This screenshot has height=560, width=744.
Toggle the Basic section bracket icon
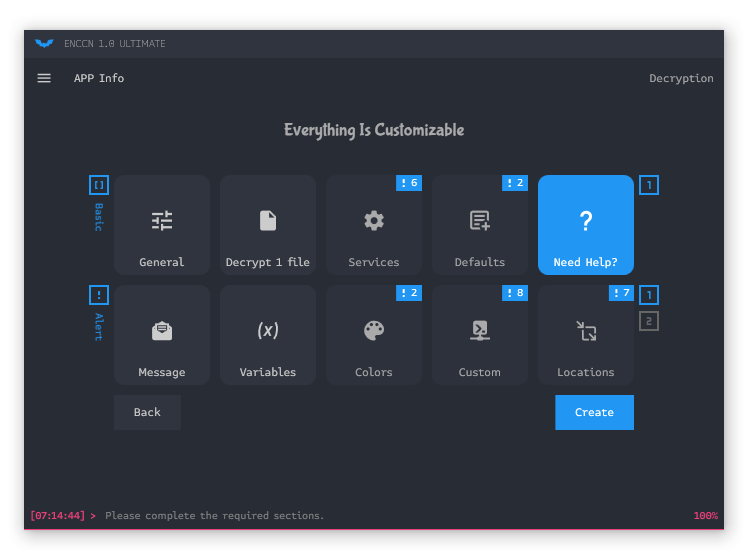[99, 185]
